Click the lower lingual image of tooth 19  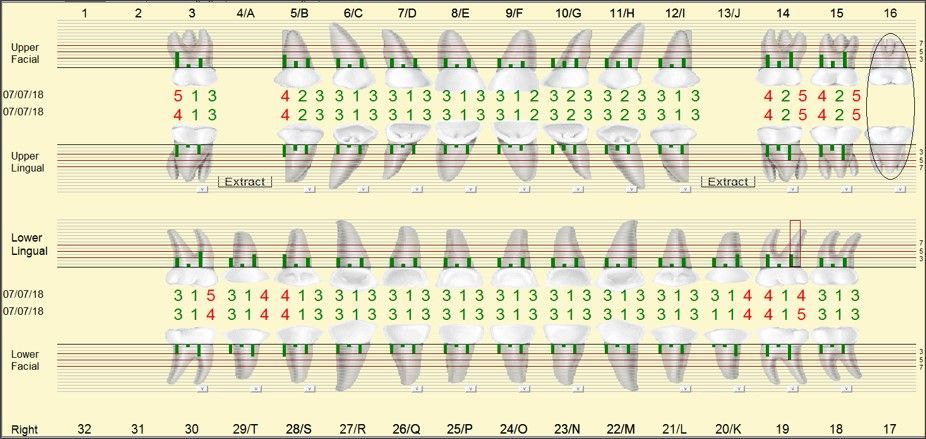[784, 257]
